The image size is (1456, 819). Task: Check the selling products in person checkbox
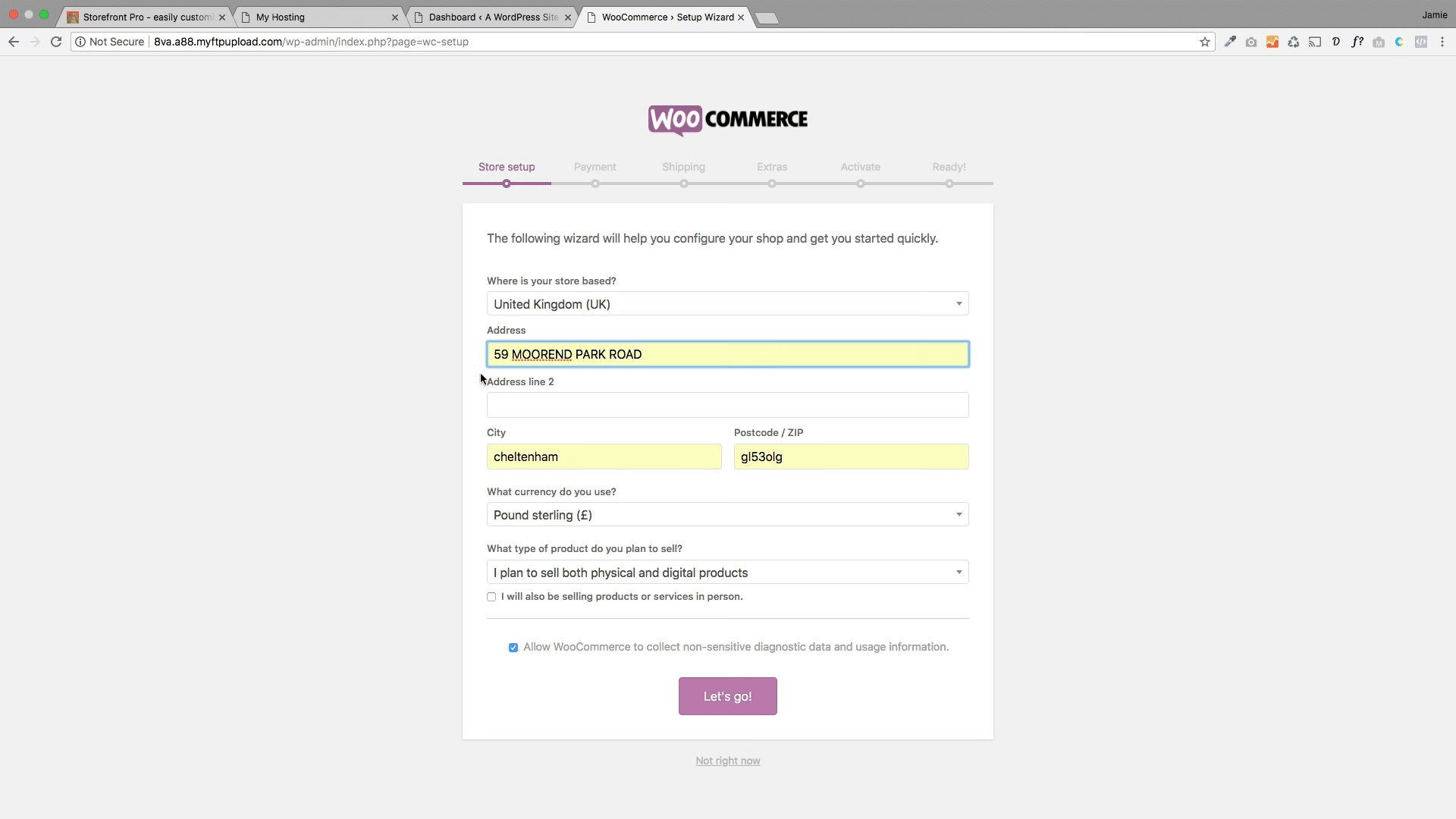pyautogui.click(x=491, y=597)
